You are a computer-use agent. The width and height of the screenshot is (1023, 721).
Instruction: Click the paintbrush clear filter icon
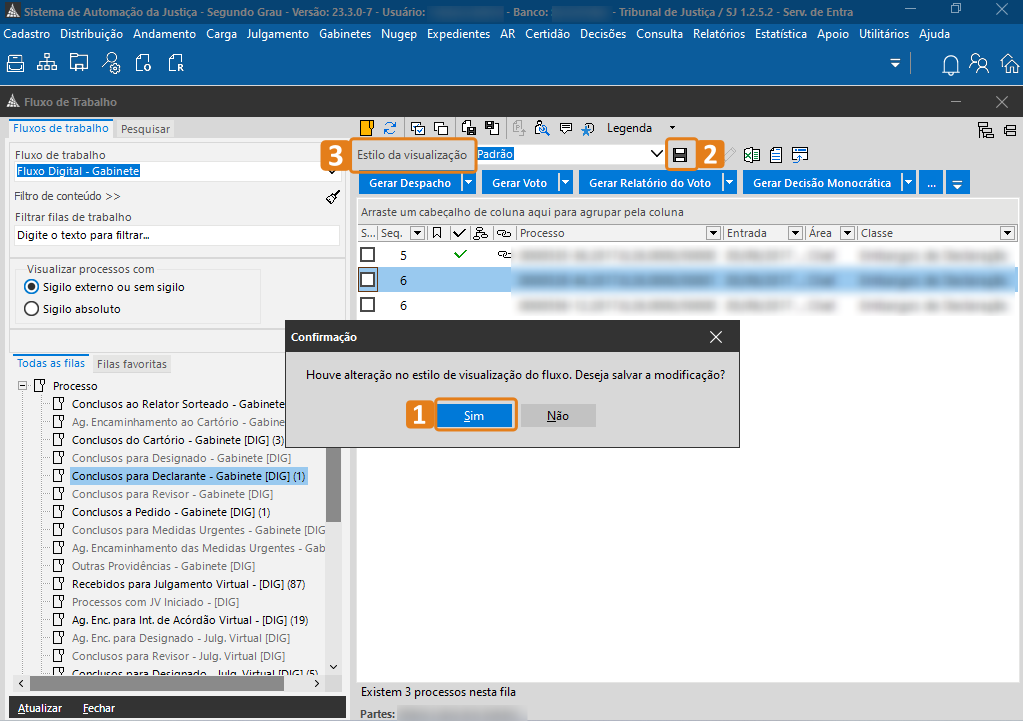pos(333,197)
